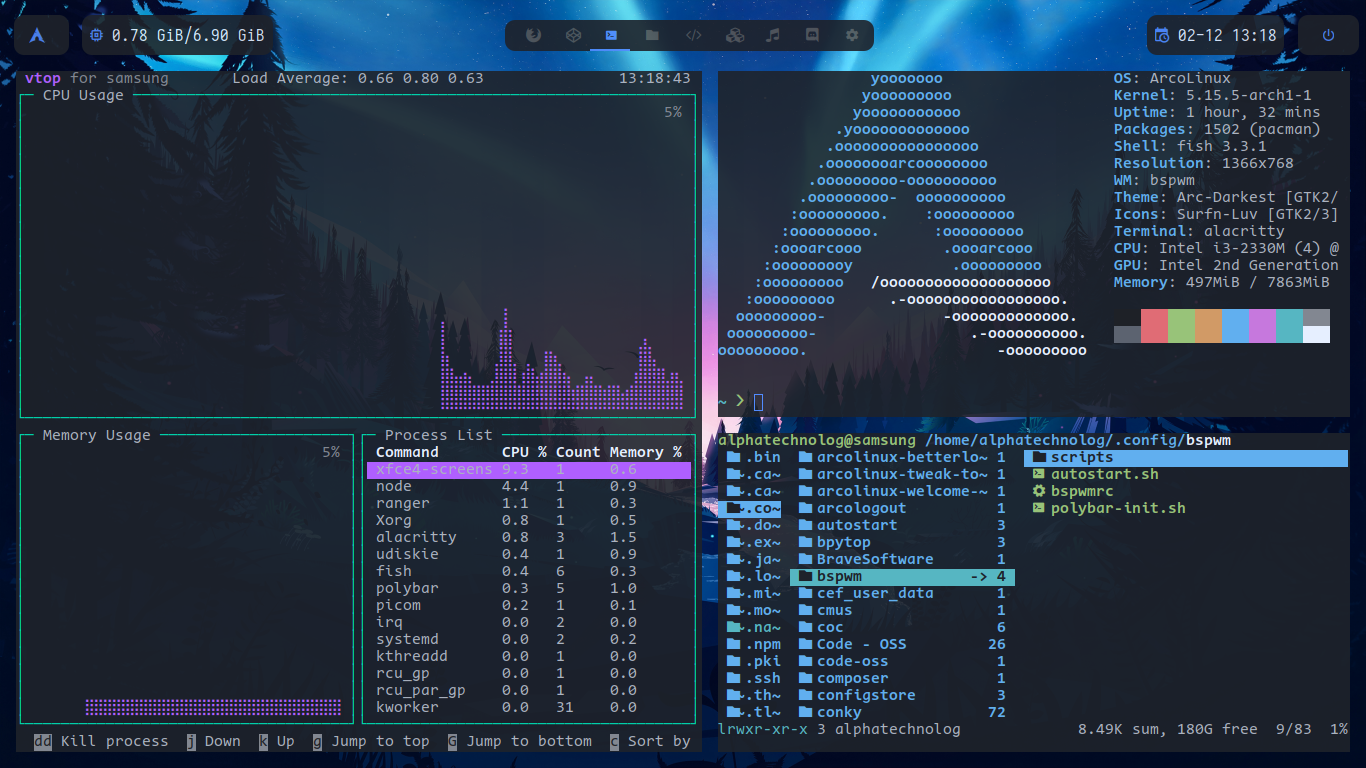Click the calendar icon next to 02-12

click(x=1161, y=35)
